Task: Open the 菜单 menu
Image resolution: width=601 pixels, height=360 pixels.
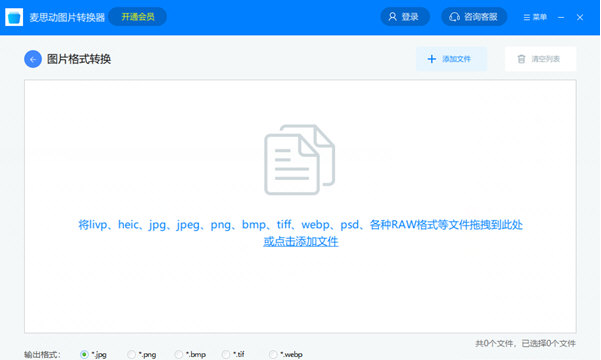Action: pos(535,17)
